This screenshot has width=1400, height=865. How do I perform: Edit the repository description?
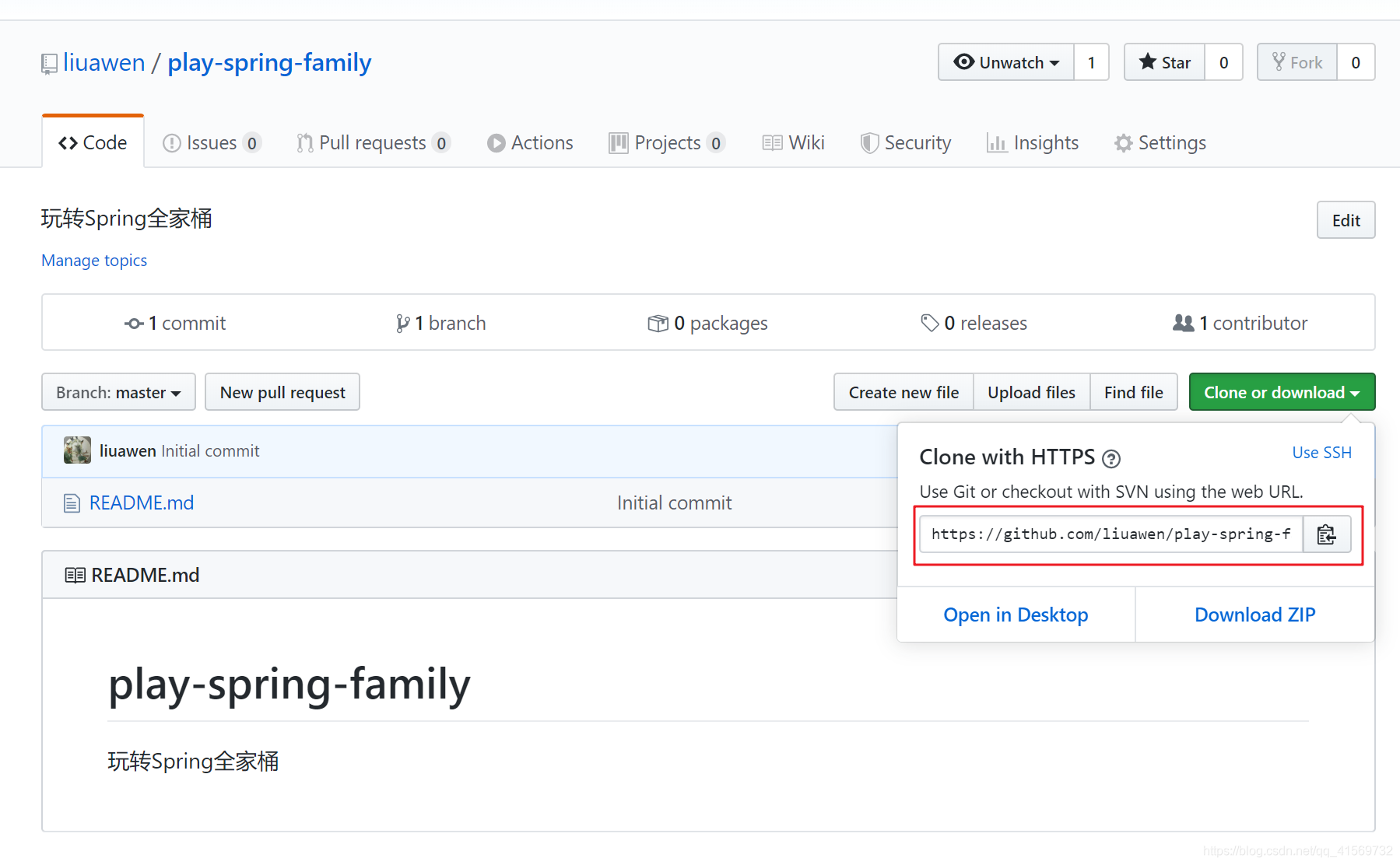point(1346,220)
